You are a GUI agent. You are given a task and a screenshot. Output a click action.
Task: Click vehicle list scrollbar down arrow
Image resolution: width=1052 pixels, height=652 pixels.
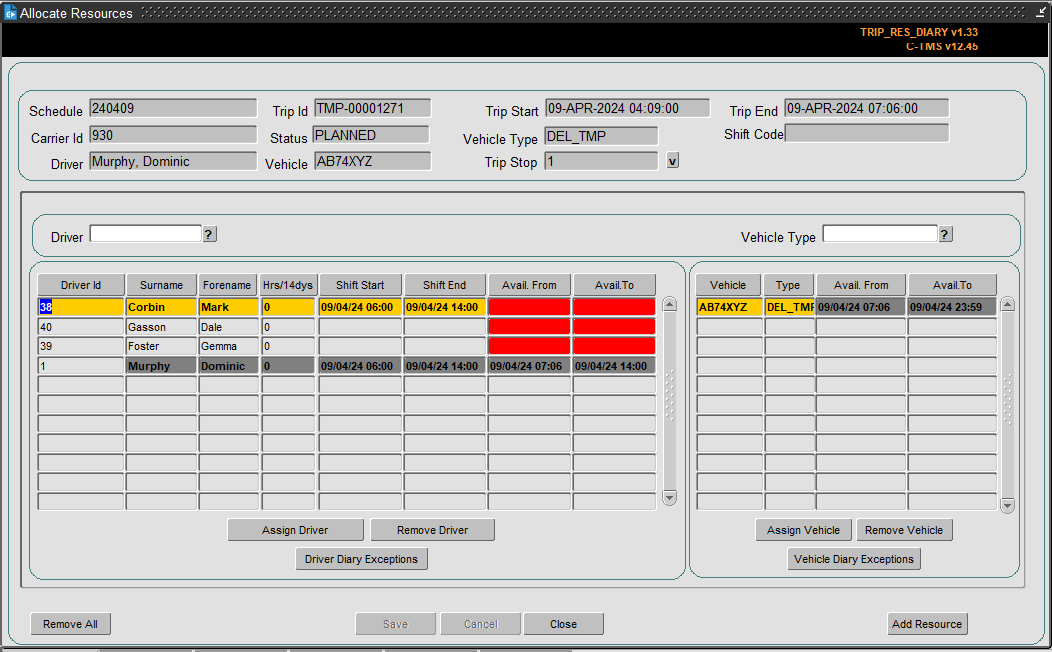pyautogui.click(x=1007, y=505)
